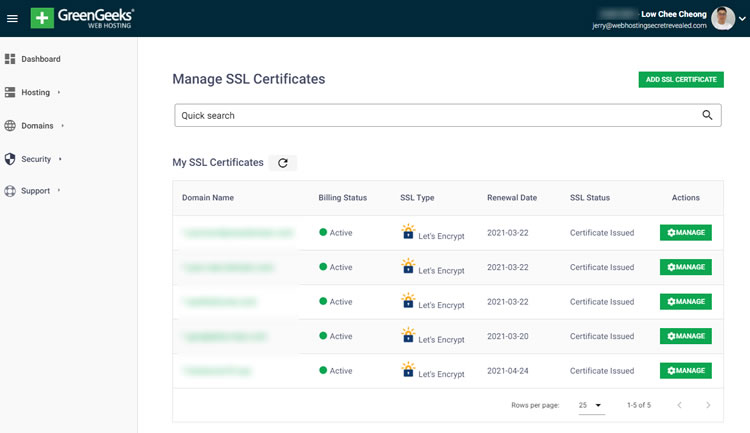750x433 pixels.
Task: Sort by SSL Status column header
Action: 590,198
